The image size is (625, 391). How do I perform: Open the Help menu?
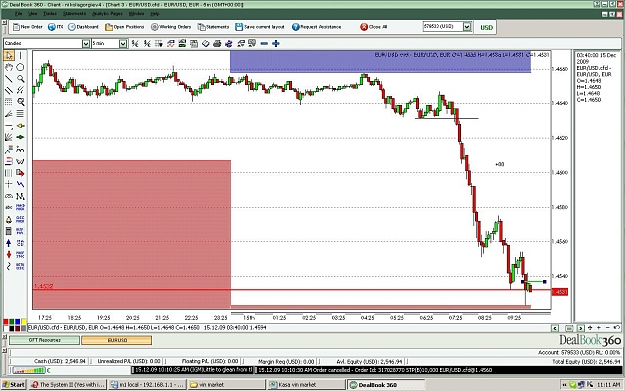pyautogui.click(x=155, y=14)
